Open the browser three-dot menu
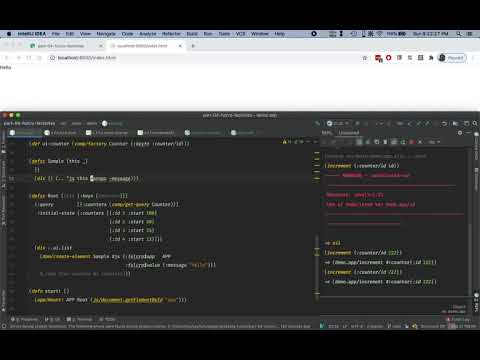 473,58
